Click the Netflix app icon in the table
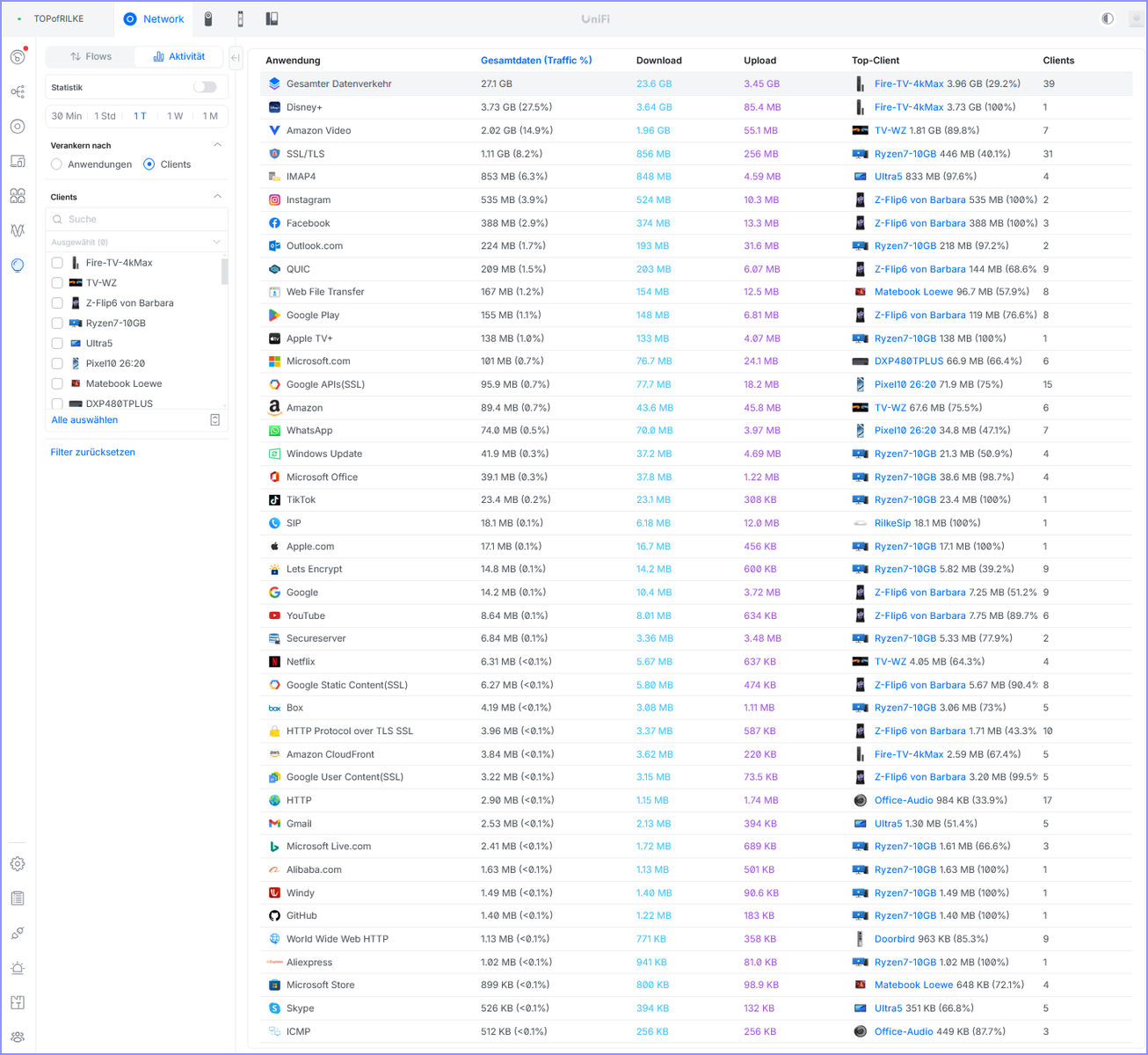1148x1055 pixels. pyautogui.click(x=274, y=661)
